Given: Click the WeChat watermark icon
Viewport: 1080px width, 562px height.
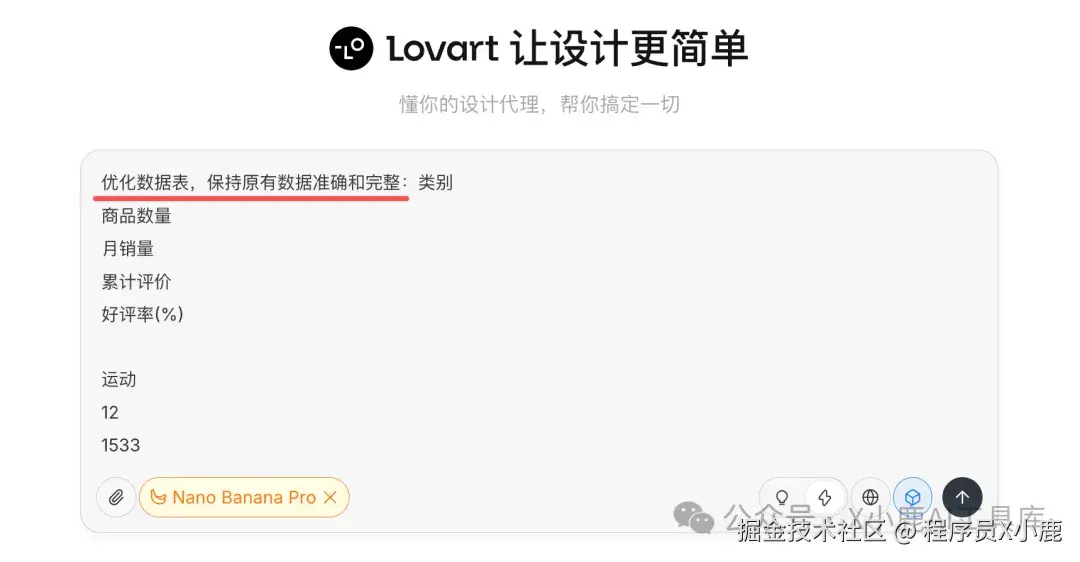Looking at the screenshot, I should (x=694, y=517).
